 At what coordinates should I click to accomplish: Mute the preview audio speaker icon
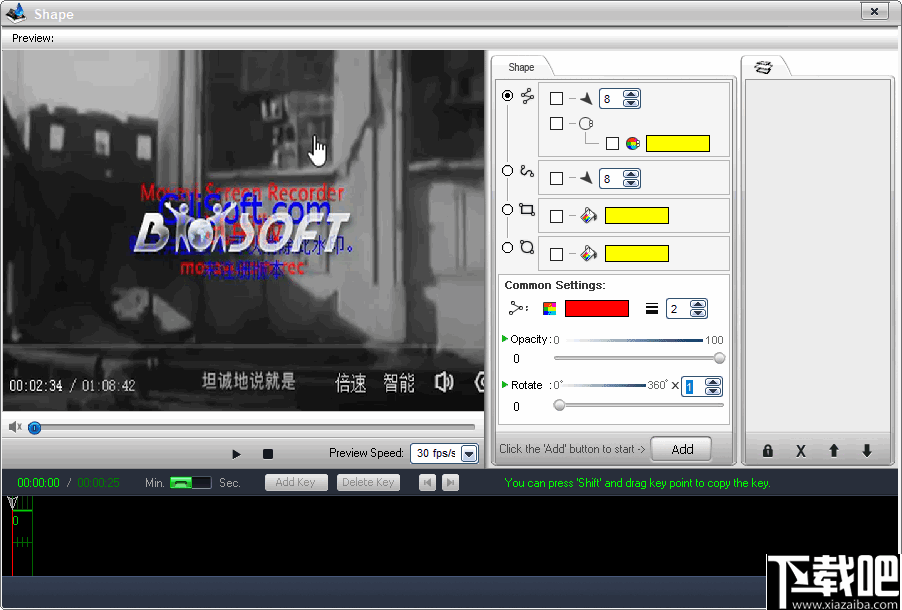click(x=13, y=428)
